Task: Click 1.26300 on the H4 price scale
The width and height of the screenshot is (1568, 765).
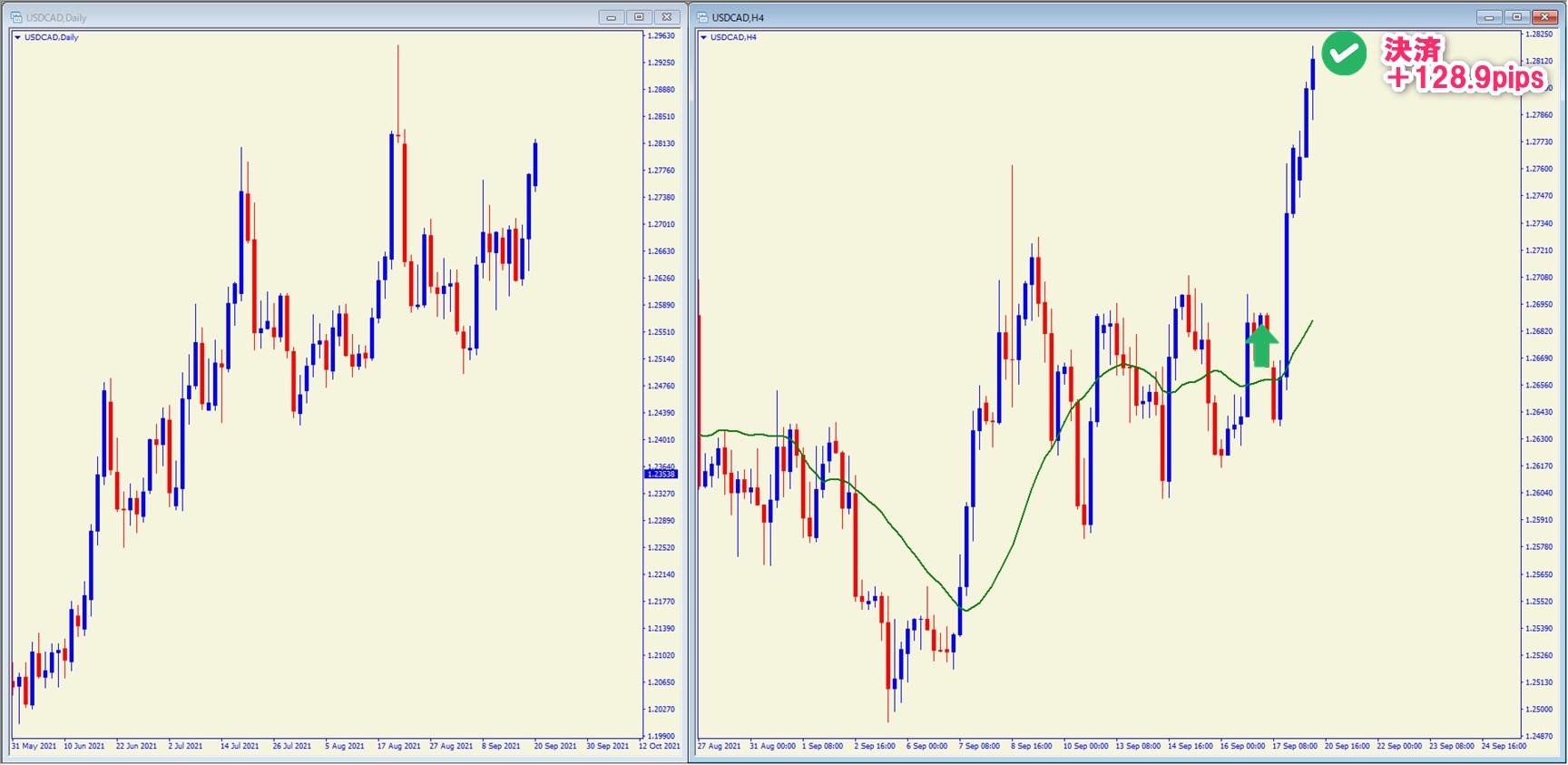Action: (1539, 439)
